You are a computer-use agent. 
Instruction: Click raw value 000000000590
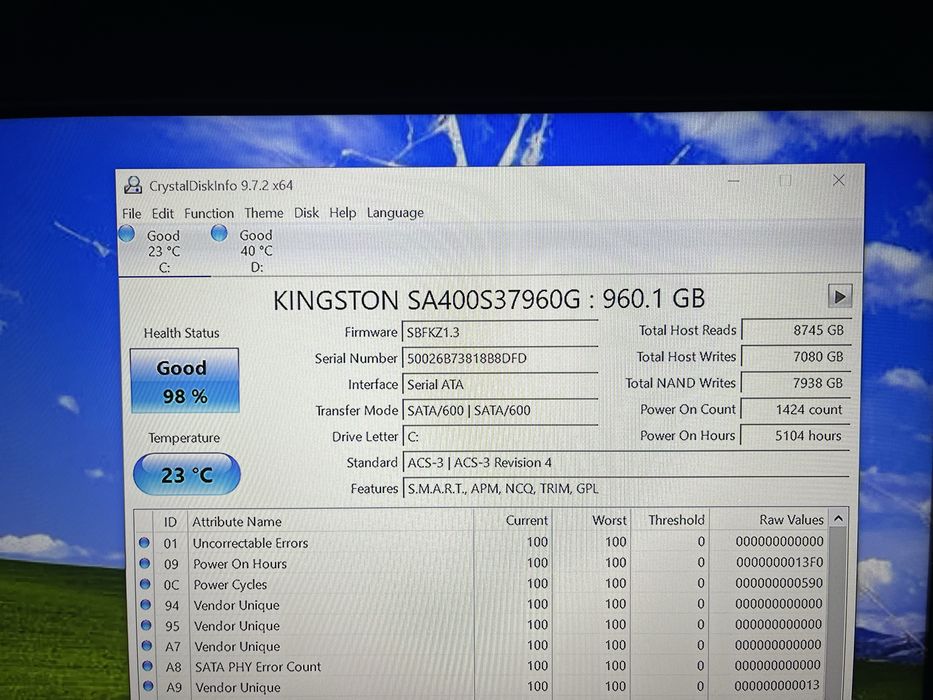779,583
